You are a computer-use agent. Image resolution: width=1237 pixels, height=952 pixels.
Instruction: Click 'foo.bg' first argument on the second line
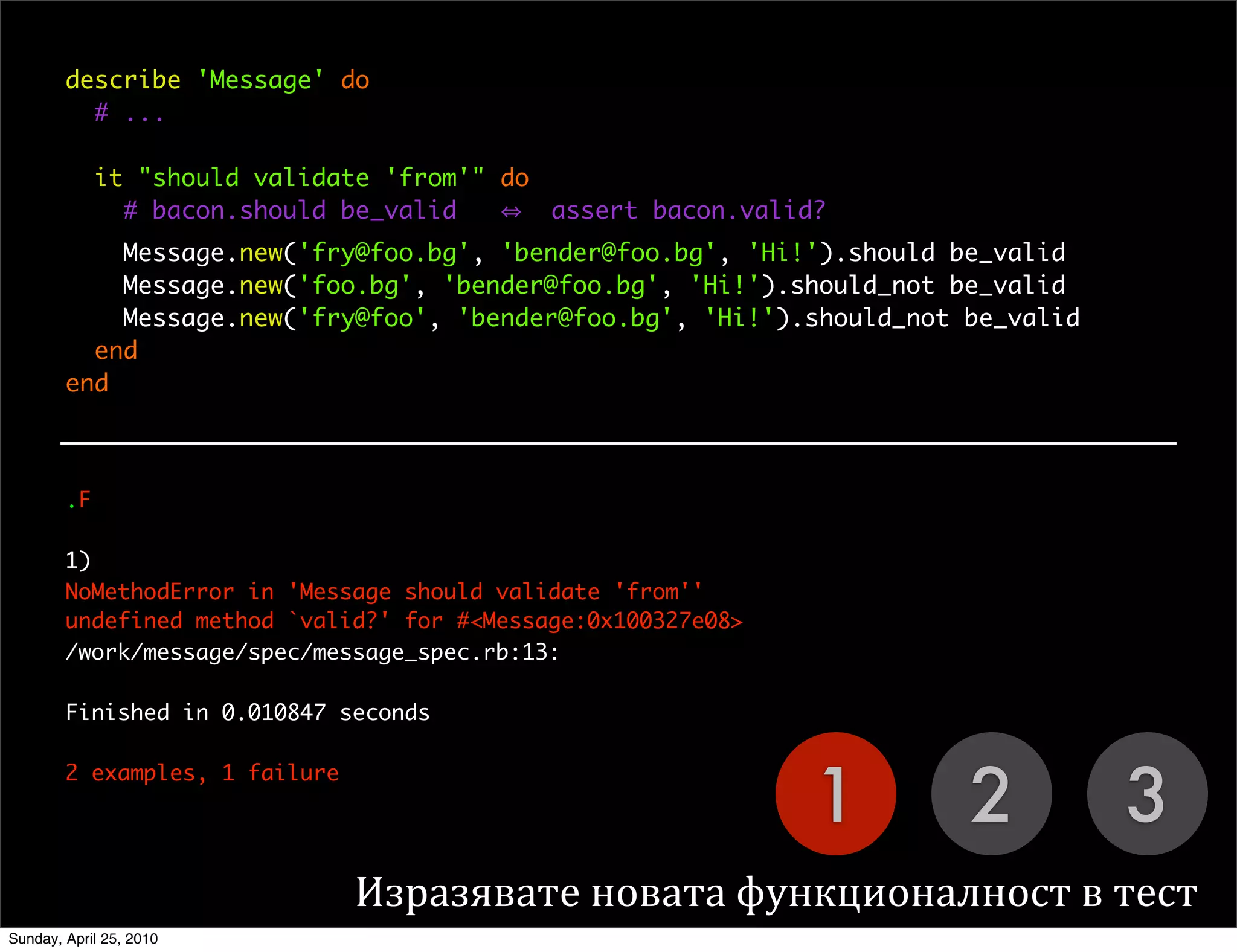tap(355, 285)
